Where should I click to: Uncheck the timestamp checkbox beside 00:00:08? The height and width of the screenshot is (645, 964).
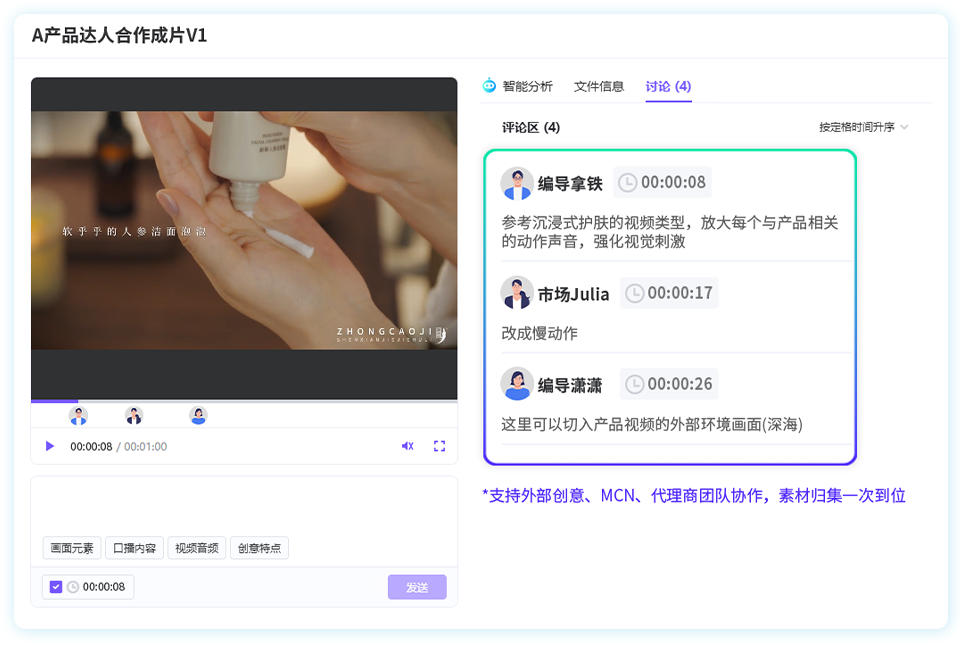(x=56, y=587)
